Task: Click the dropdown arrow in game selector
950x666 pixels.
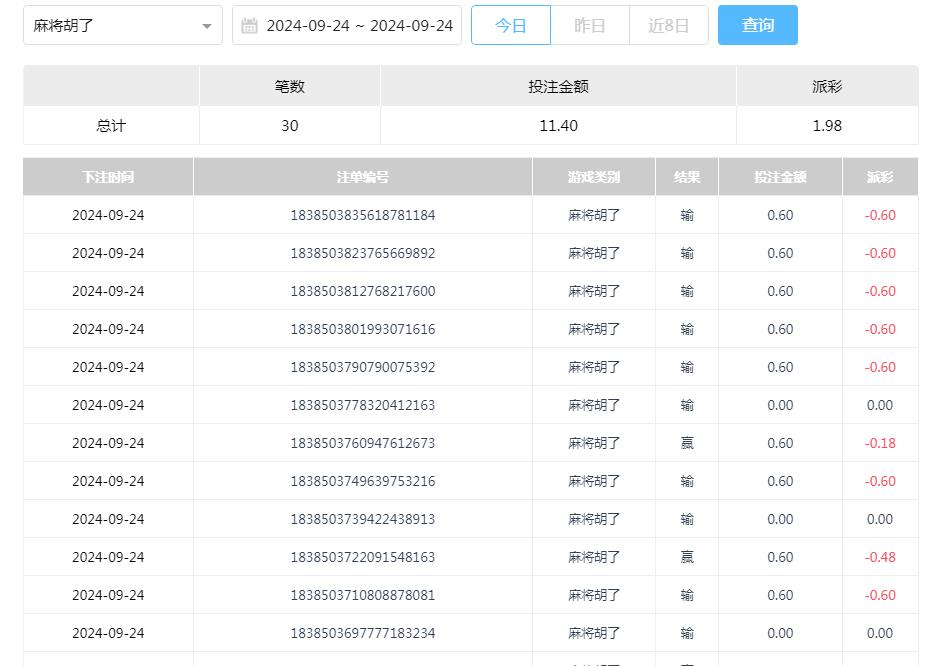Action: click(x=207, y=26)
